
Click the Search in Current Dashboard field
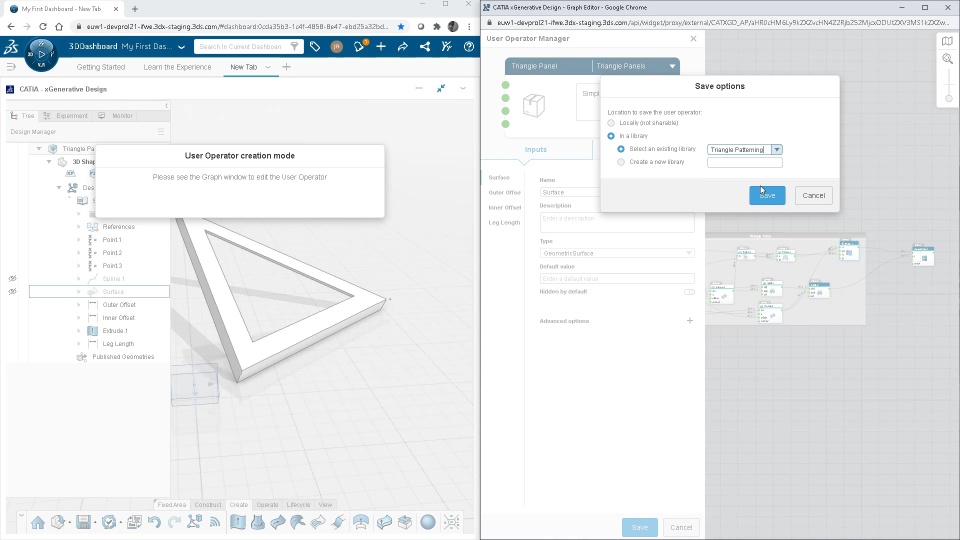(241, 47)
